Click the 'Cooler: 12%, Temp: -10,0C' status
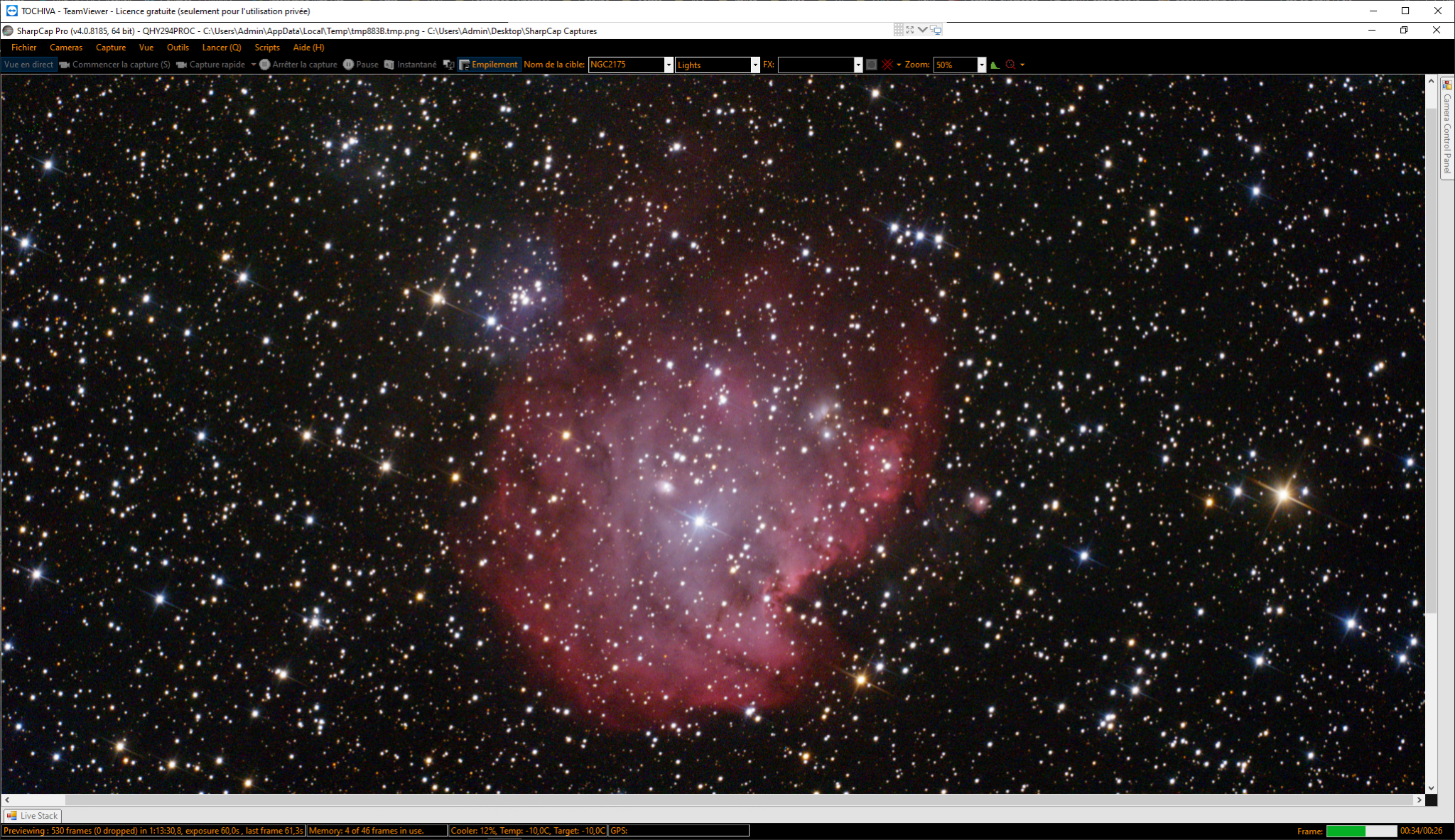Viewport: 1455px width, 840px height. pyautogui.click(x=528, y=831)
